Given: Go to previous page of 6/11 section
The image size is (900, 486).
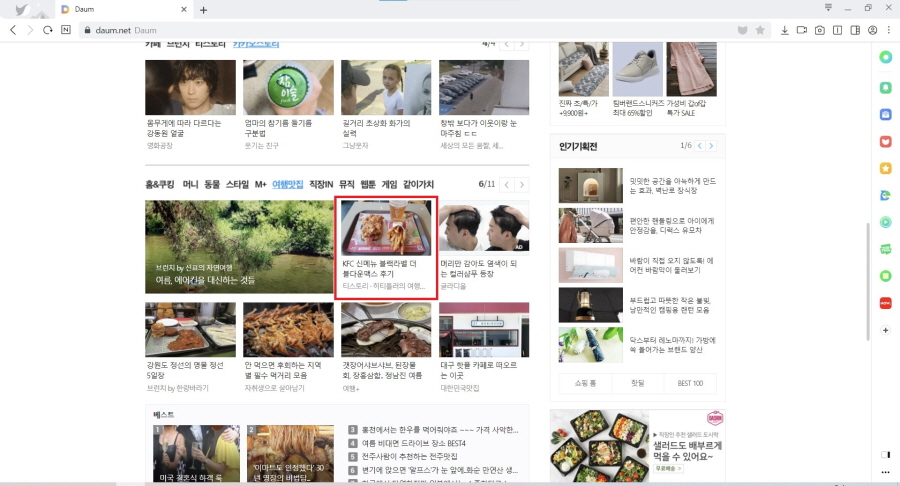Looking at the screenshot, I should coord(506,185).
